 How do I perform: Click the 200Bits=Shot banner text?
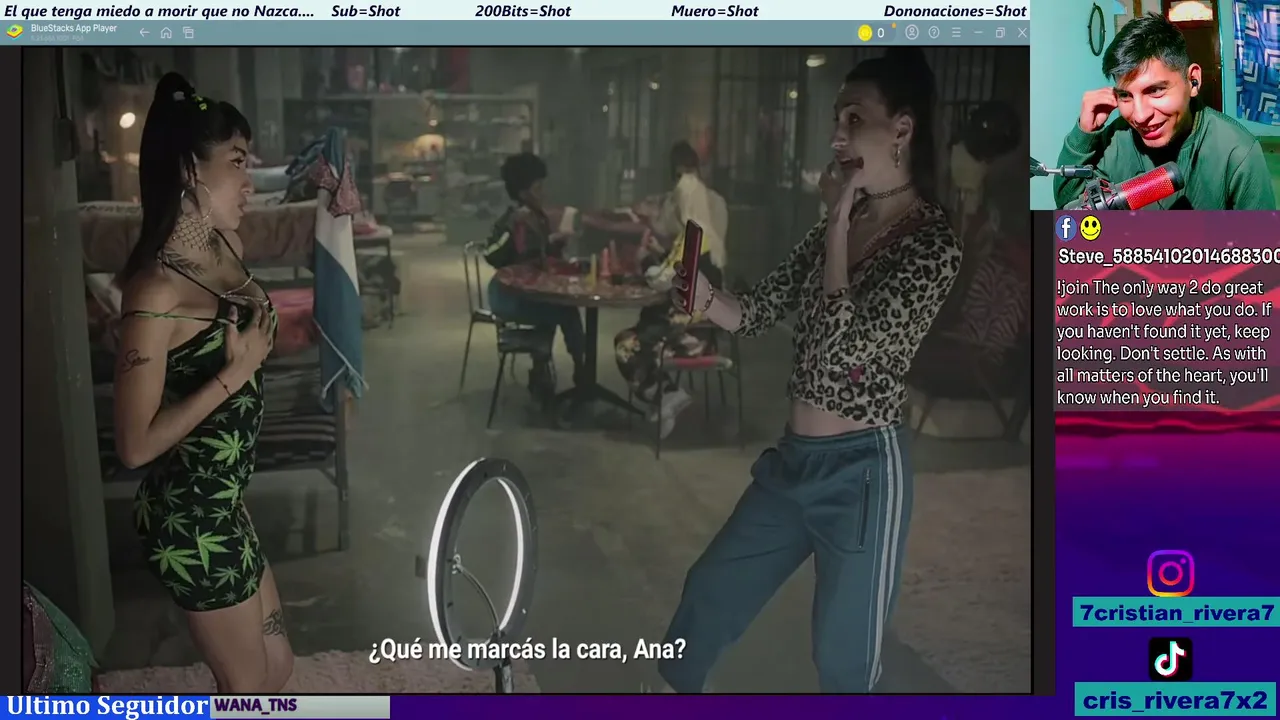tap(523, 11)
